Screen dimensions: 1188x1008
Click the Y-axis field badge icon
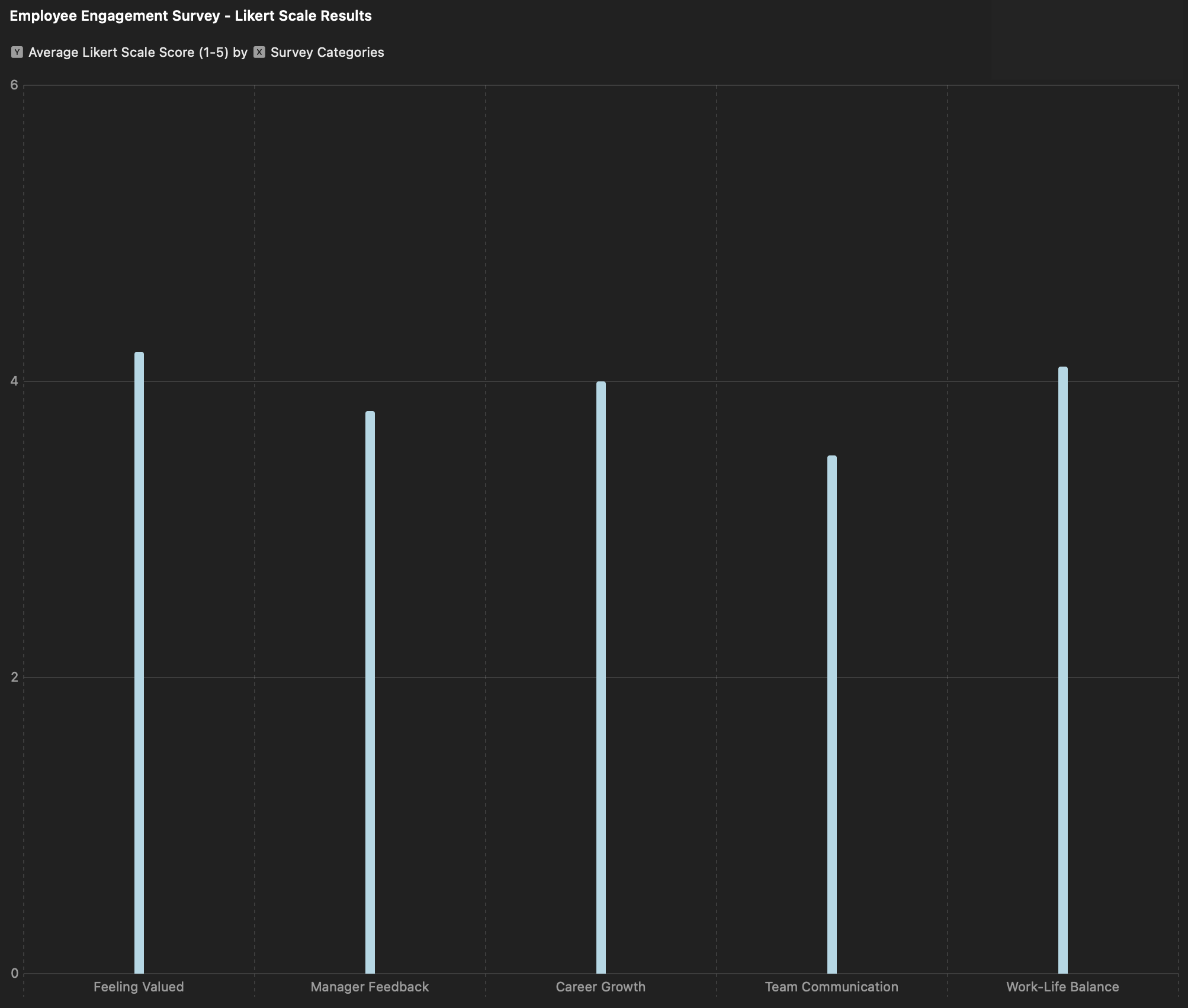coord(17,52)
